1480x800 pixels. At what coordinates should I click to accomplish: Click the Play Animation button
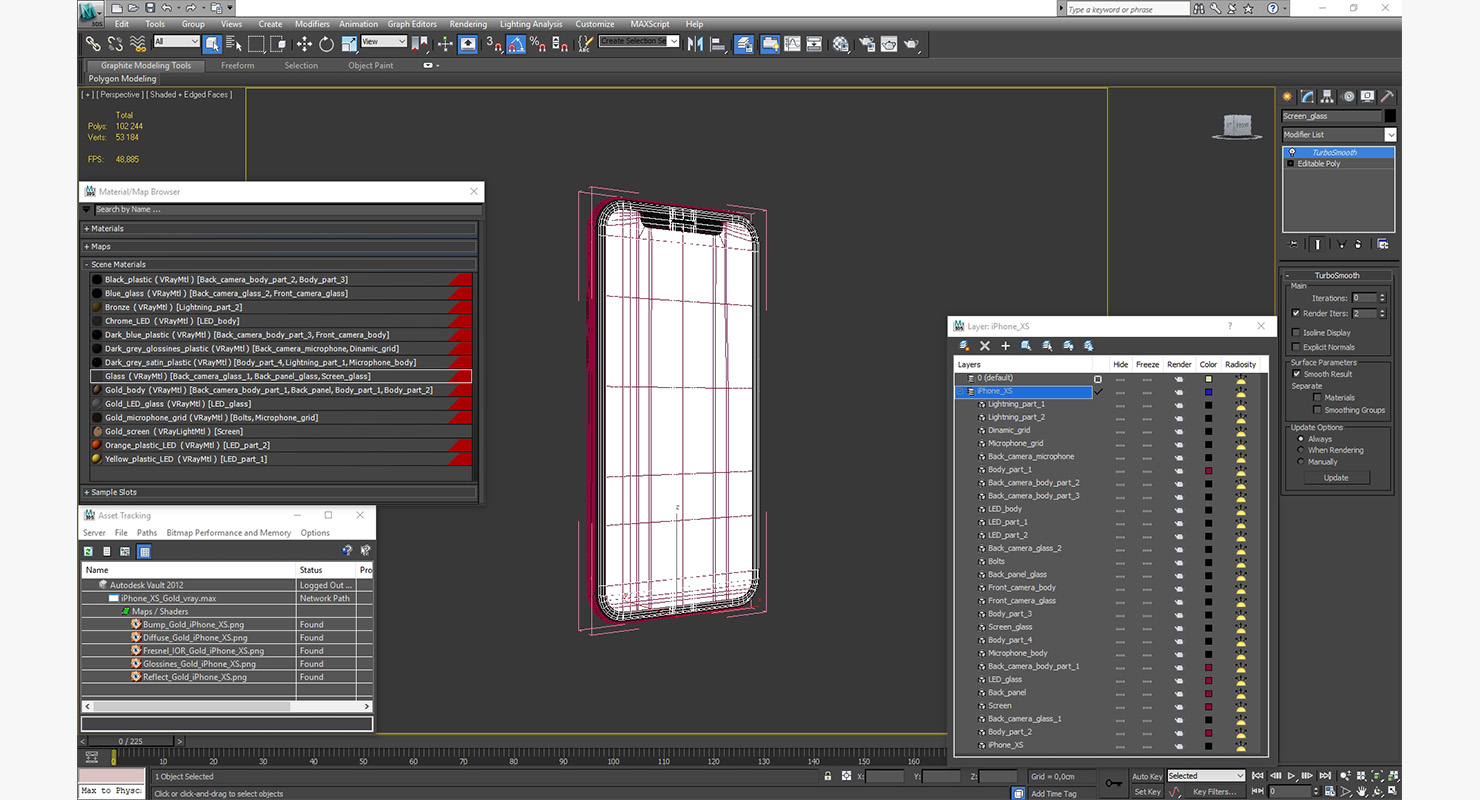[1291, 775]
